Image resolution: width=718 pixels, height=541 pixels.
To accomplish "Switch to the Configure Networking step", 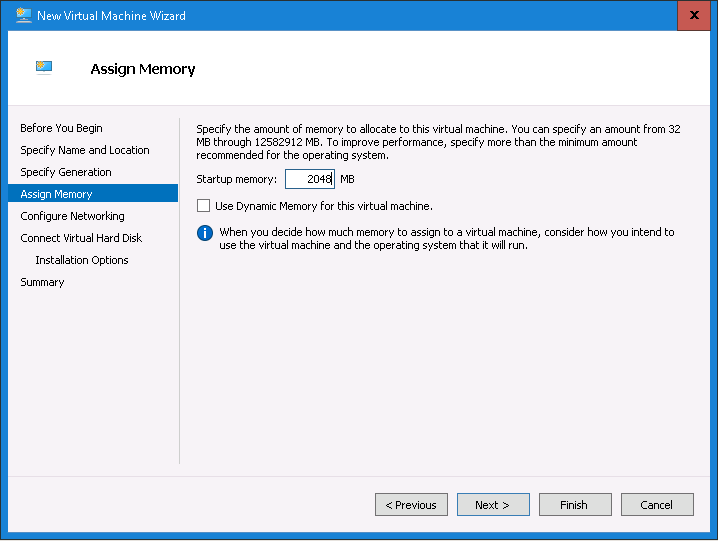I will tap(72, 216).
